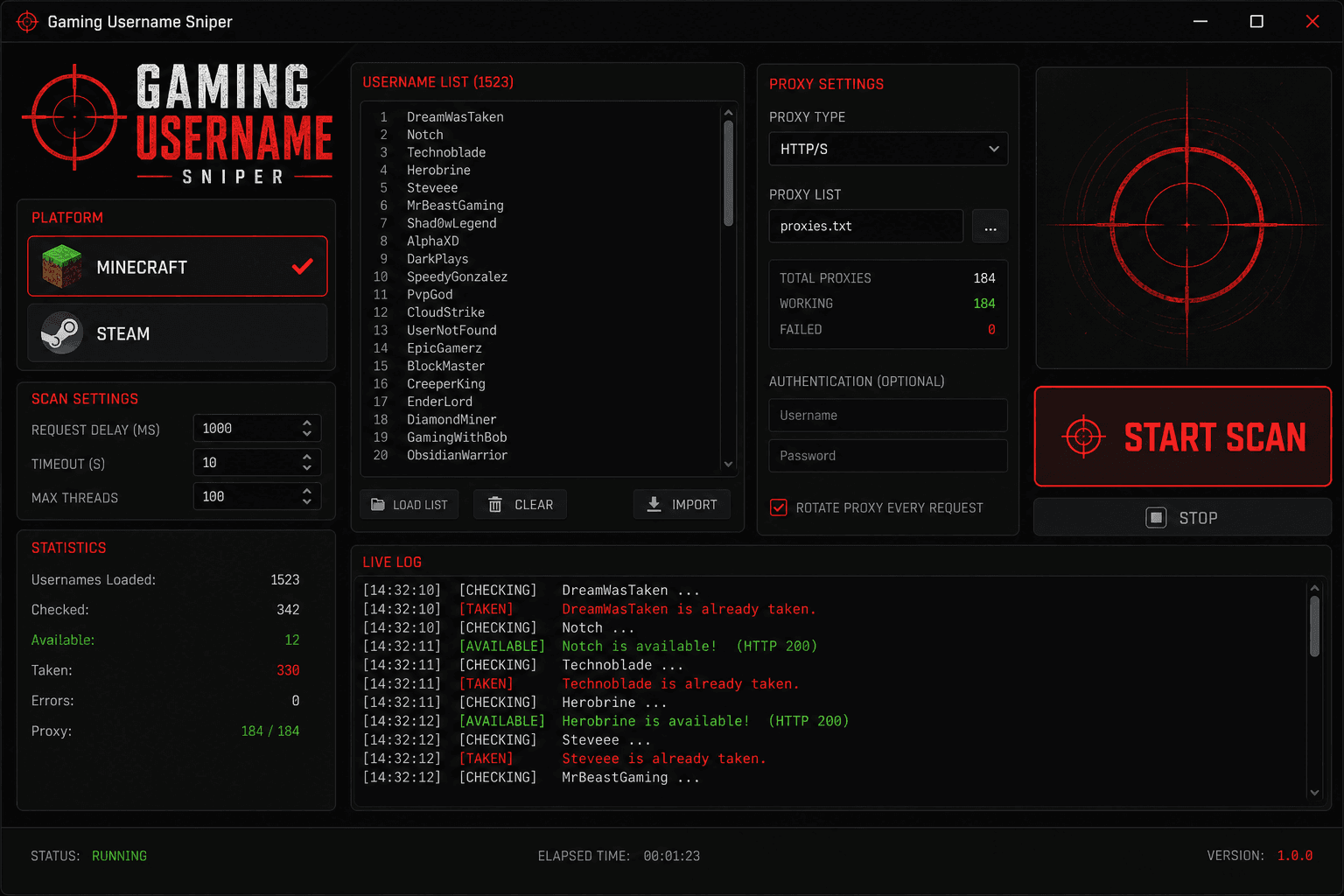This screenshot has width=1344, height=896.
Task: Click the large radar target graphic
Action: (1186, 224)
